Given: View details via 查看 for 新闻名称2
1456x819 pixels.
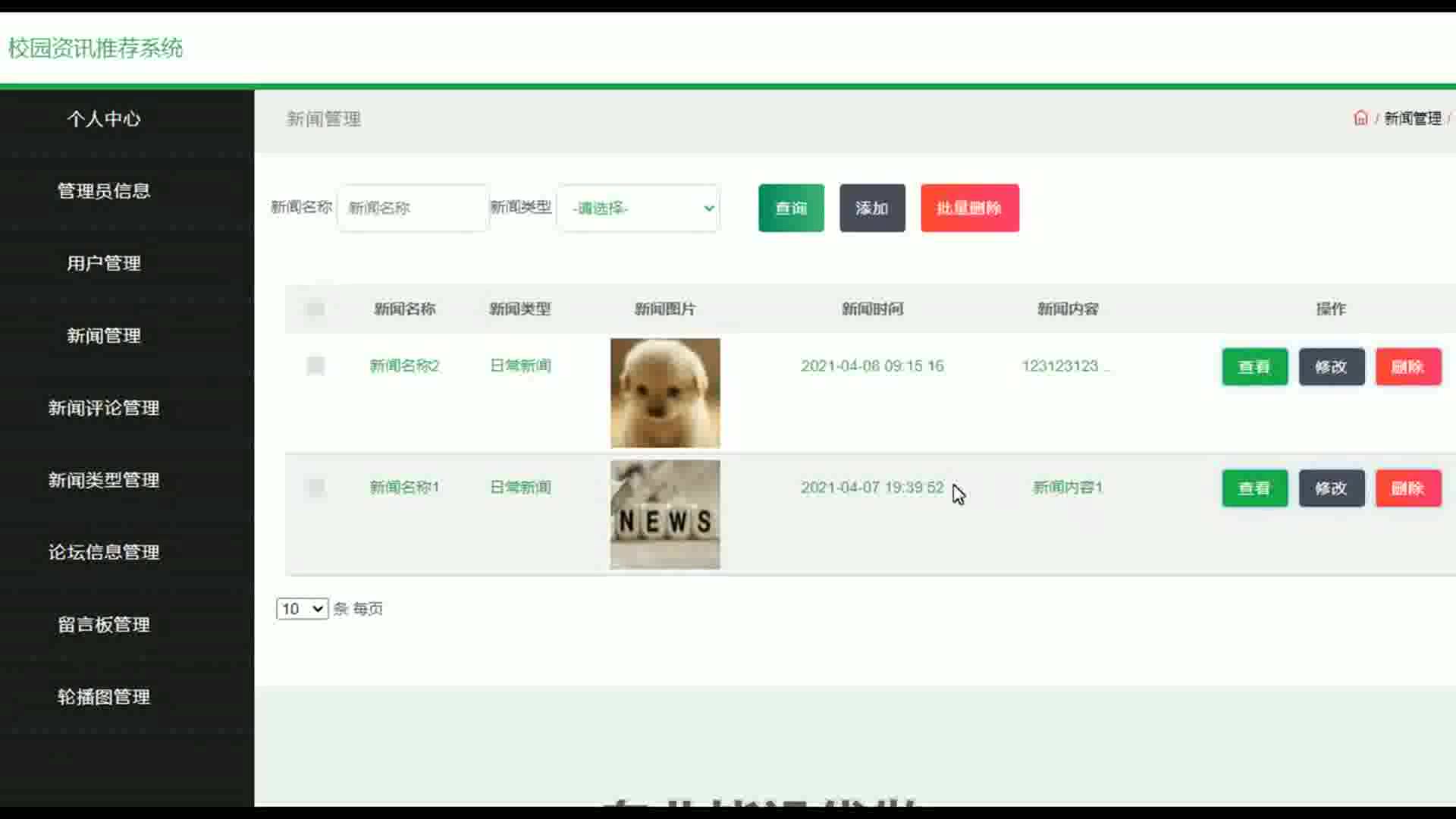Looking at the screenshot, I should pos(1254,367).
